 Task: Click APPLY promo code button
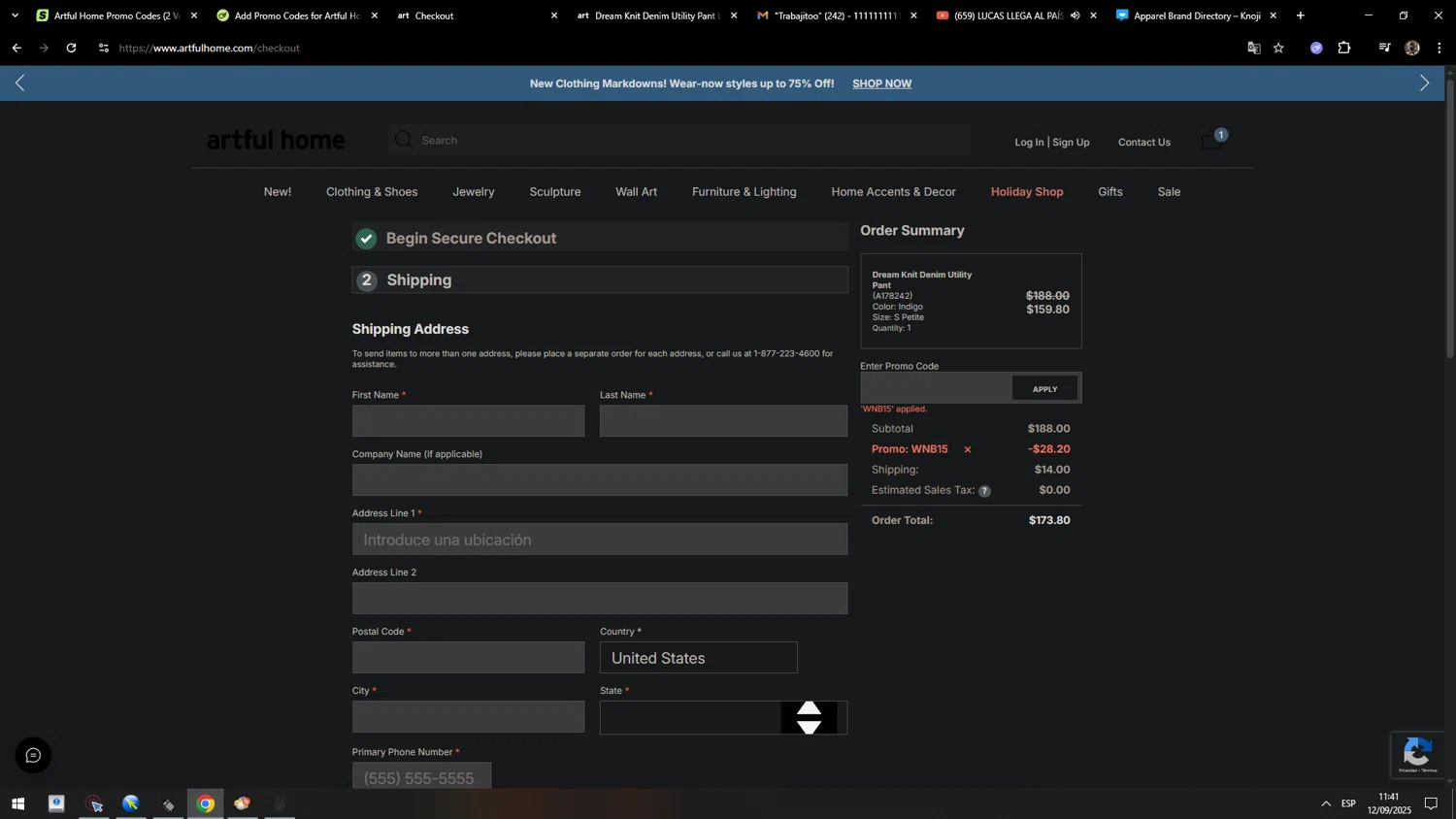[1044, 389]
